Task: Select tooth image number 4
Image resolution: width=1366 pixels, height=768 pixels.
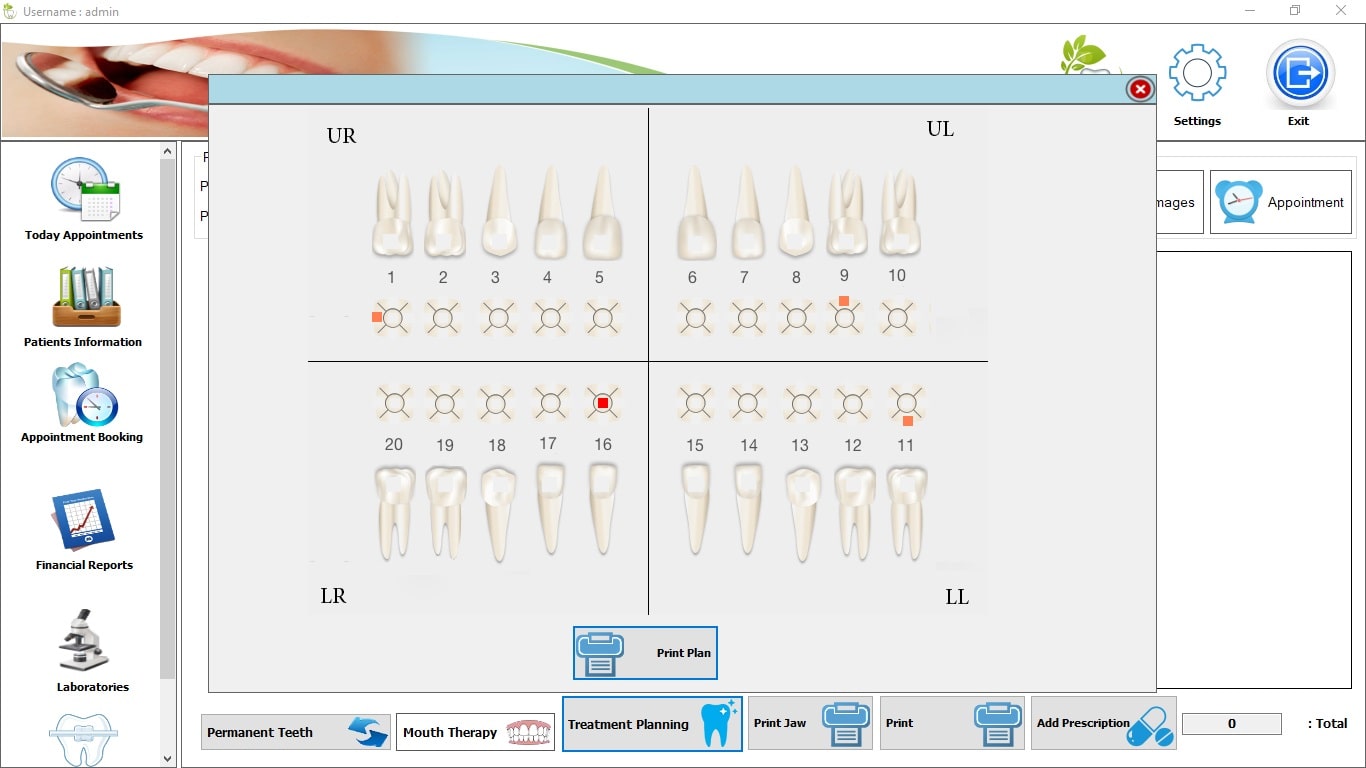Action: tap(549, 211)
